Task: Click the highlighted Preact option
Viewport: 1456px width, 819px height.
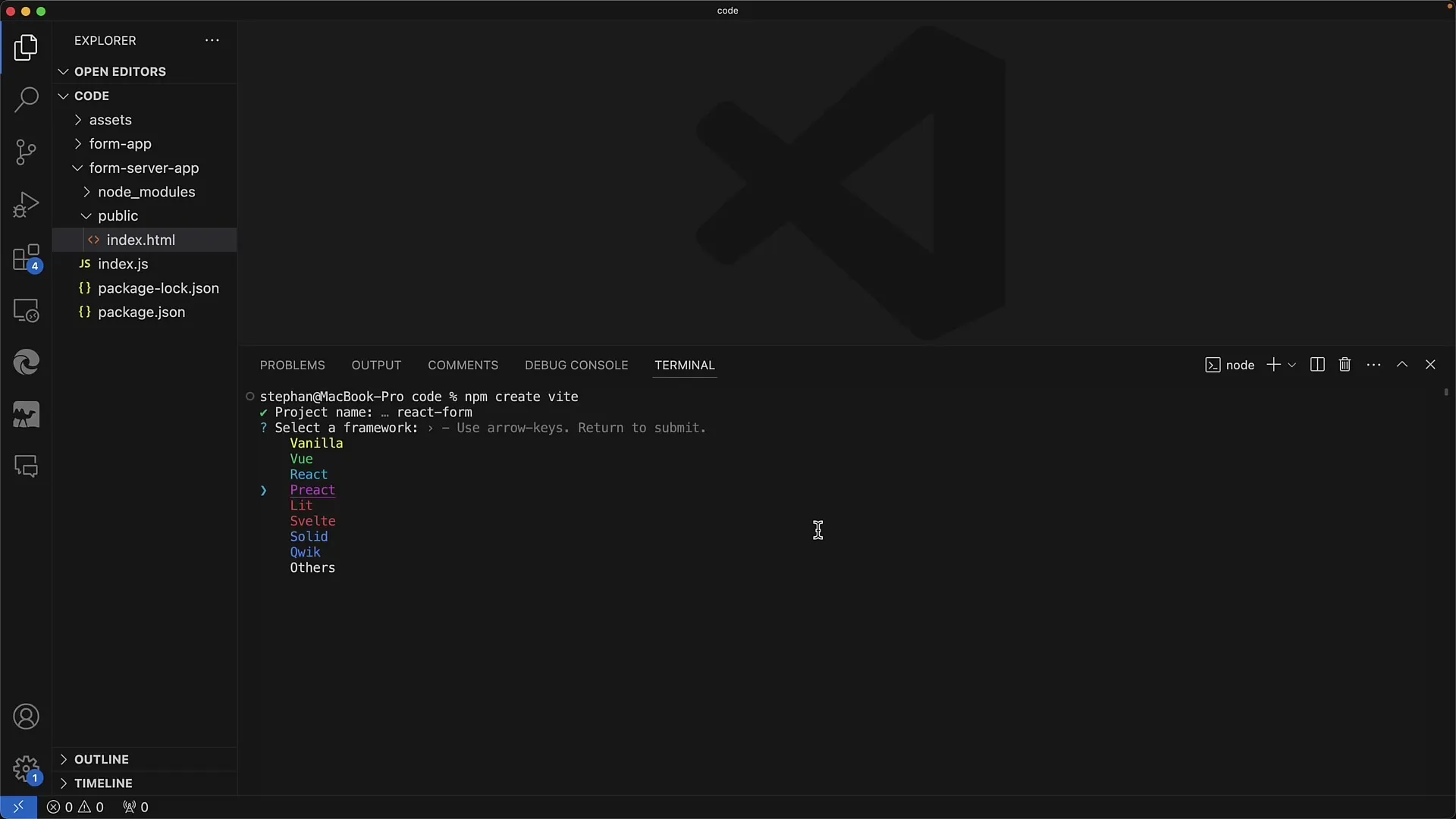Action: (312, 490)
